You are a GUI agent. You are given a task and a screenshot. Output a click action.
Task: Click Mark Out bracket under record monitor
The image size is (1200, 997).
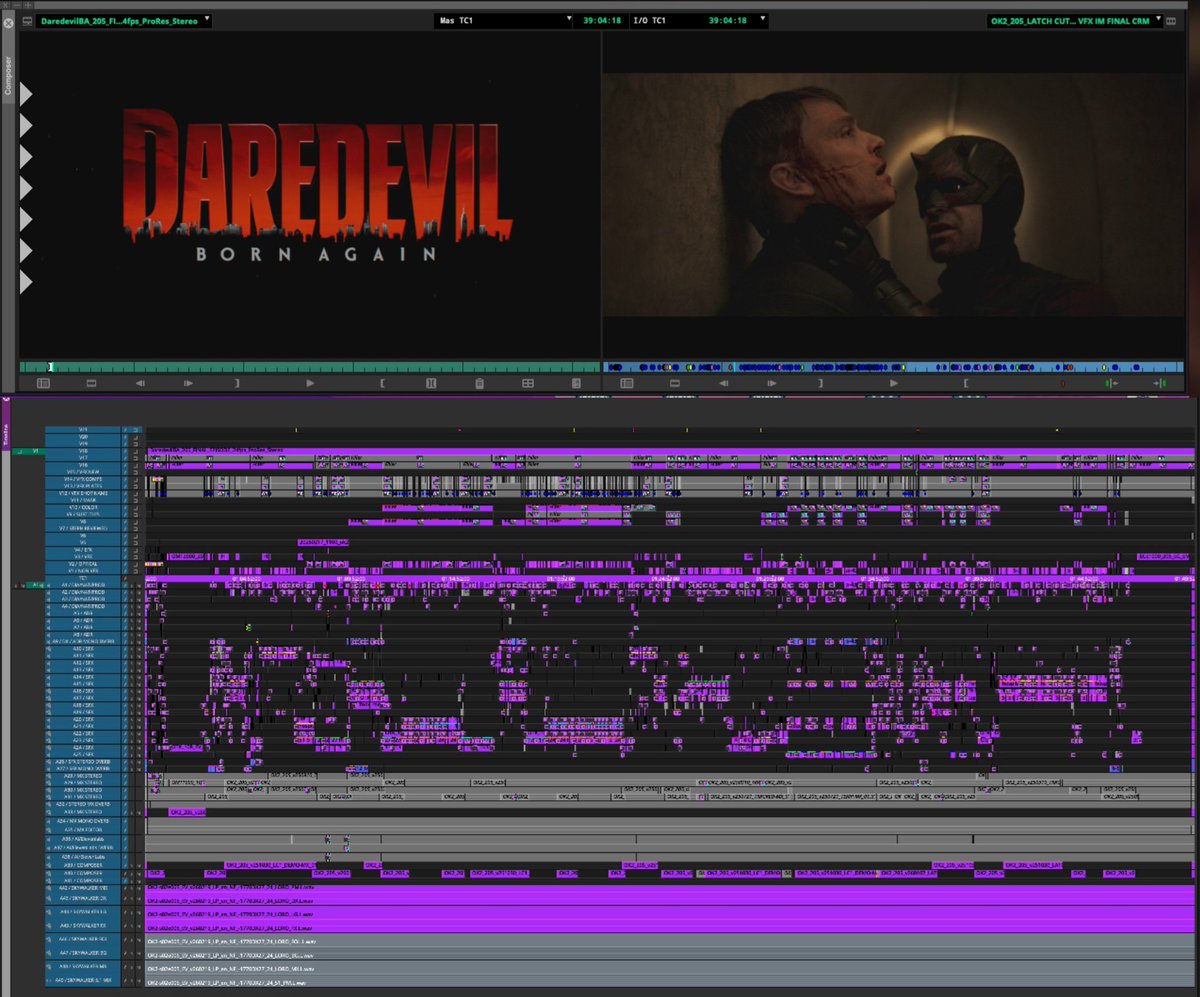tap(821, 383)
